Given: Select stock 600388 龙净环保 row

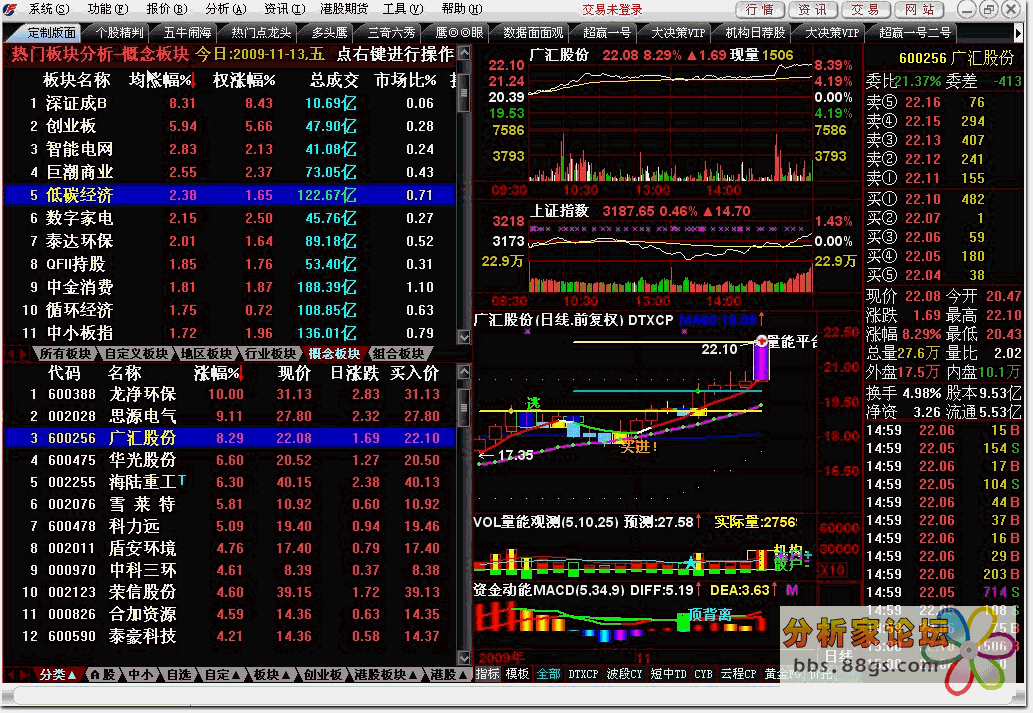Looking at the screenshot, I should click(x=229, y=394).
